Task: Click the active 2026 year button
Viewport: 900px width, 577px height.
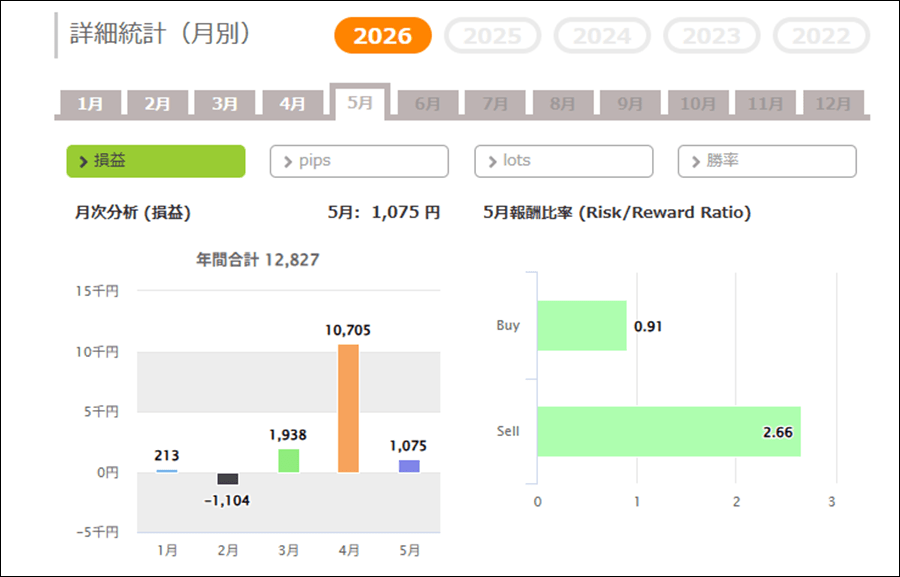Action: [x=383, y=36]
